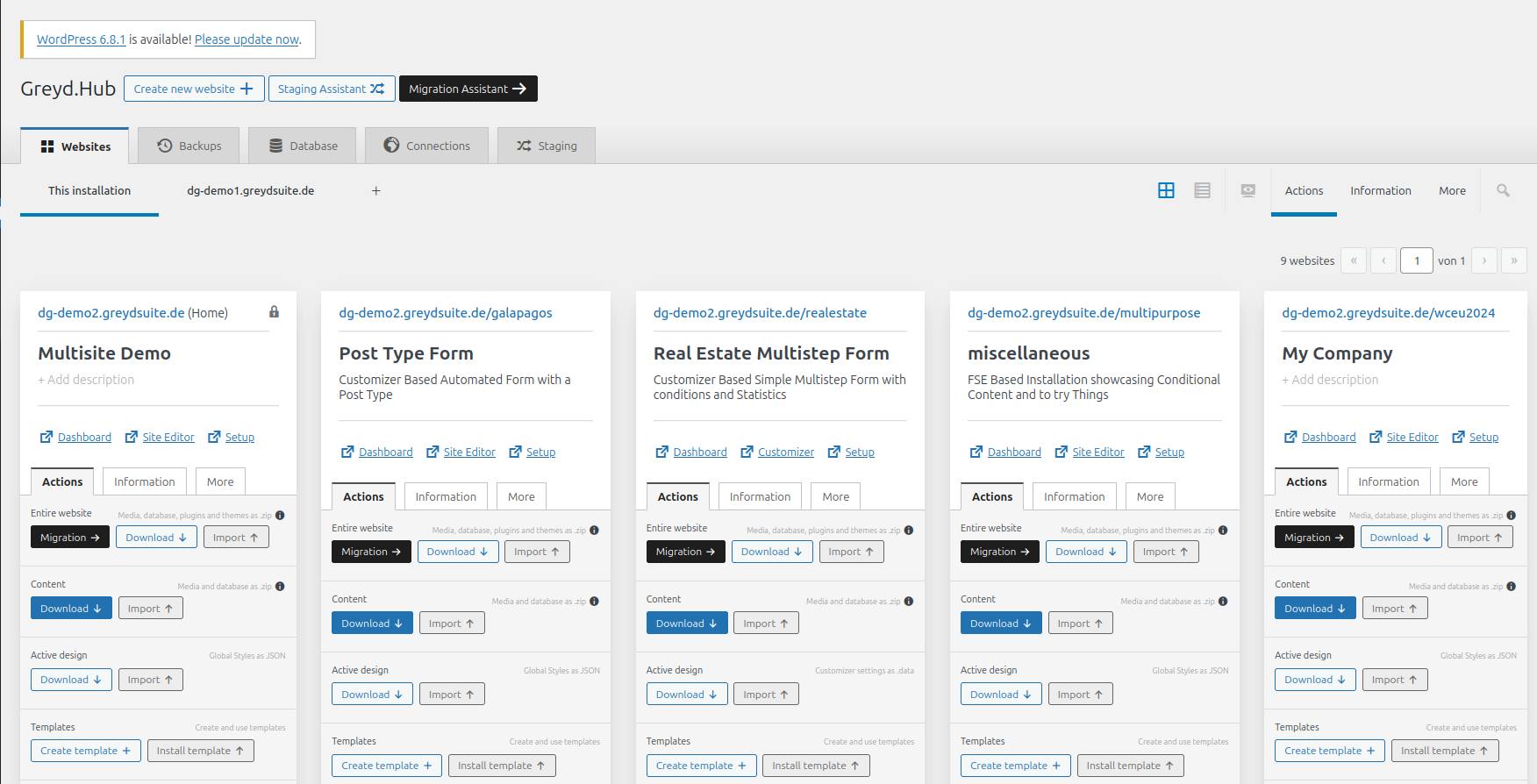This screenshot has width=1537, height=784.
Task: Download entire website of Post Type Form
Action: [x=458, y=552]
